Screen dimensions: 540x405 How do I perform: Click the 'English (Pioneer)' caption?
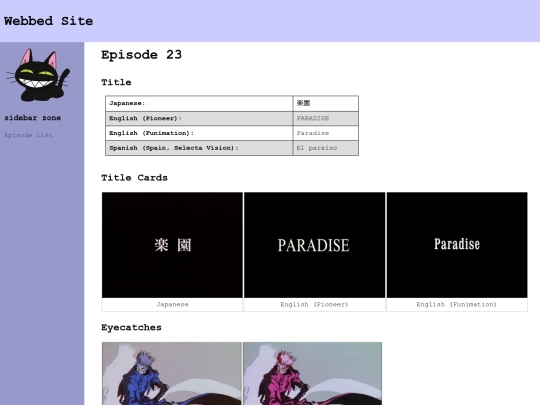coord(314,304)
